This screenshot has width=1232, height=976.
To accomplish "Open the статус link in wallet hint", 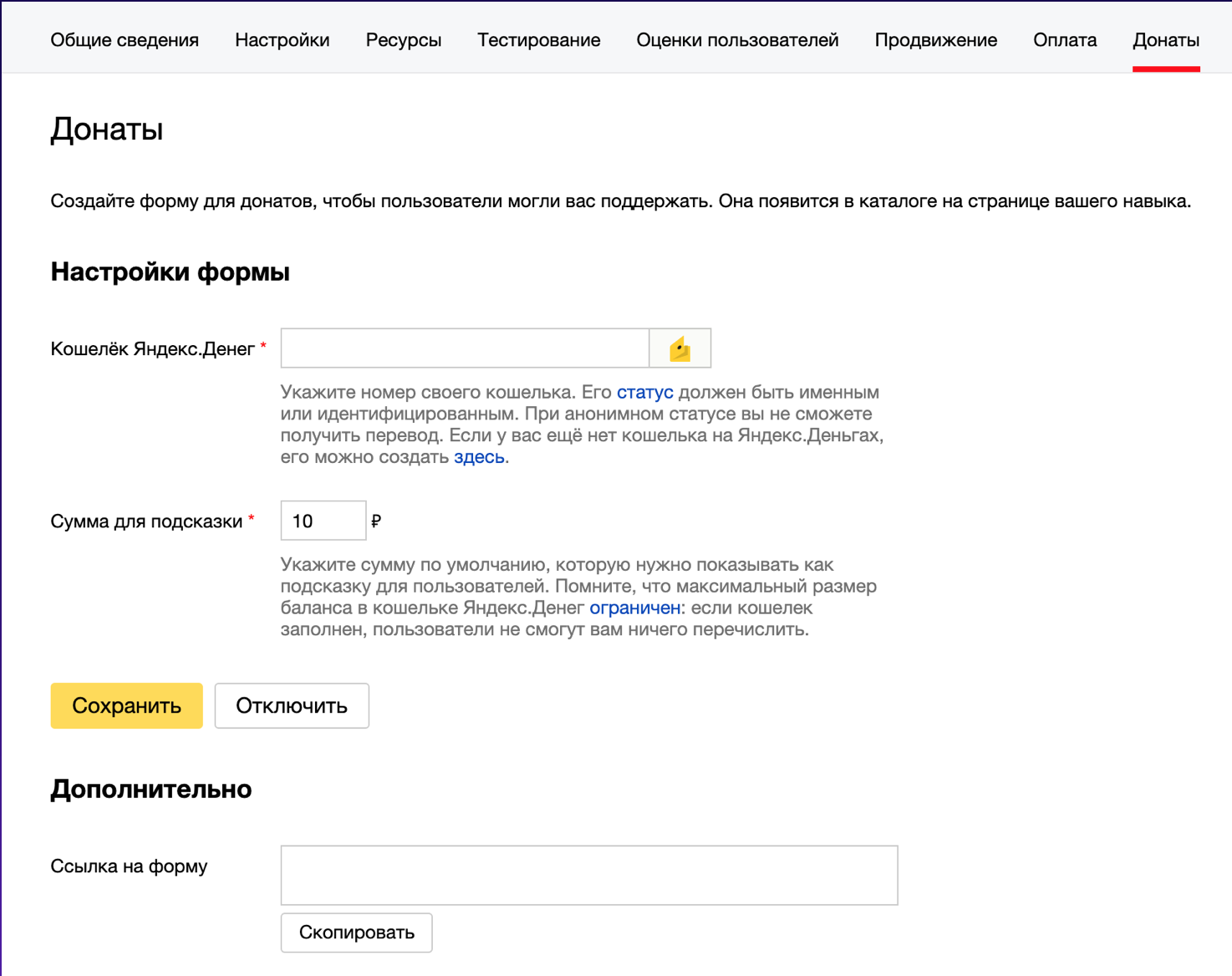I will tap(645, 392).
